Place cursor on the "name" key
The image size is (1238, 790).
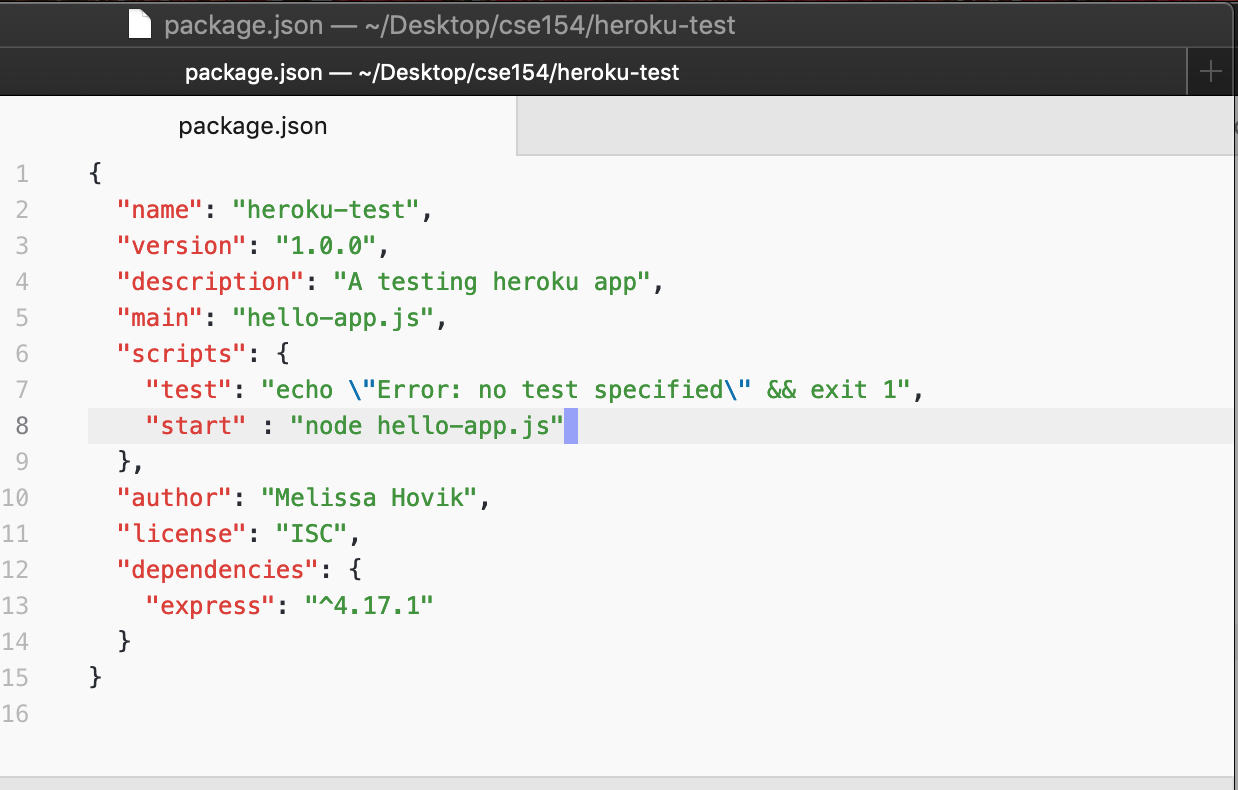pos(160,210)
